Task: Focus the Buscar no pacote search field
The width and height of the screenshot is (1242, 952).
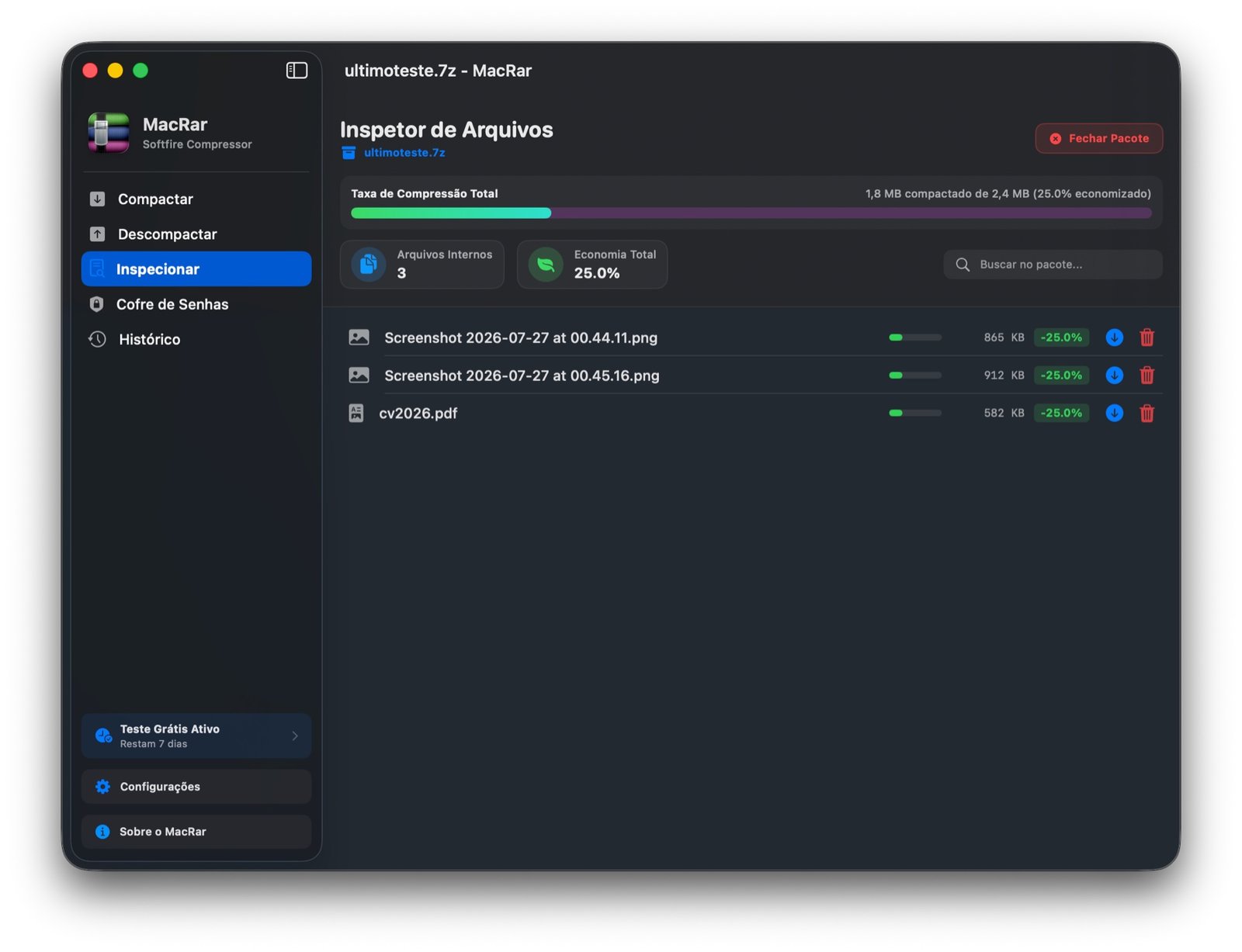Action: click(x=1053, y=265)
